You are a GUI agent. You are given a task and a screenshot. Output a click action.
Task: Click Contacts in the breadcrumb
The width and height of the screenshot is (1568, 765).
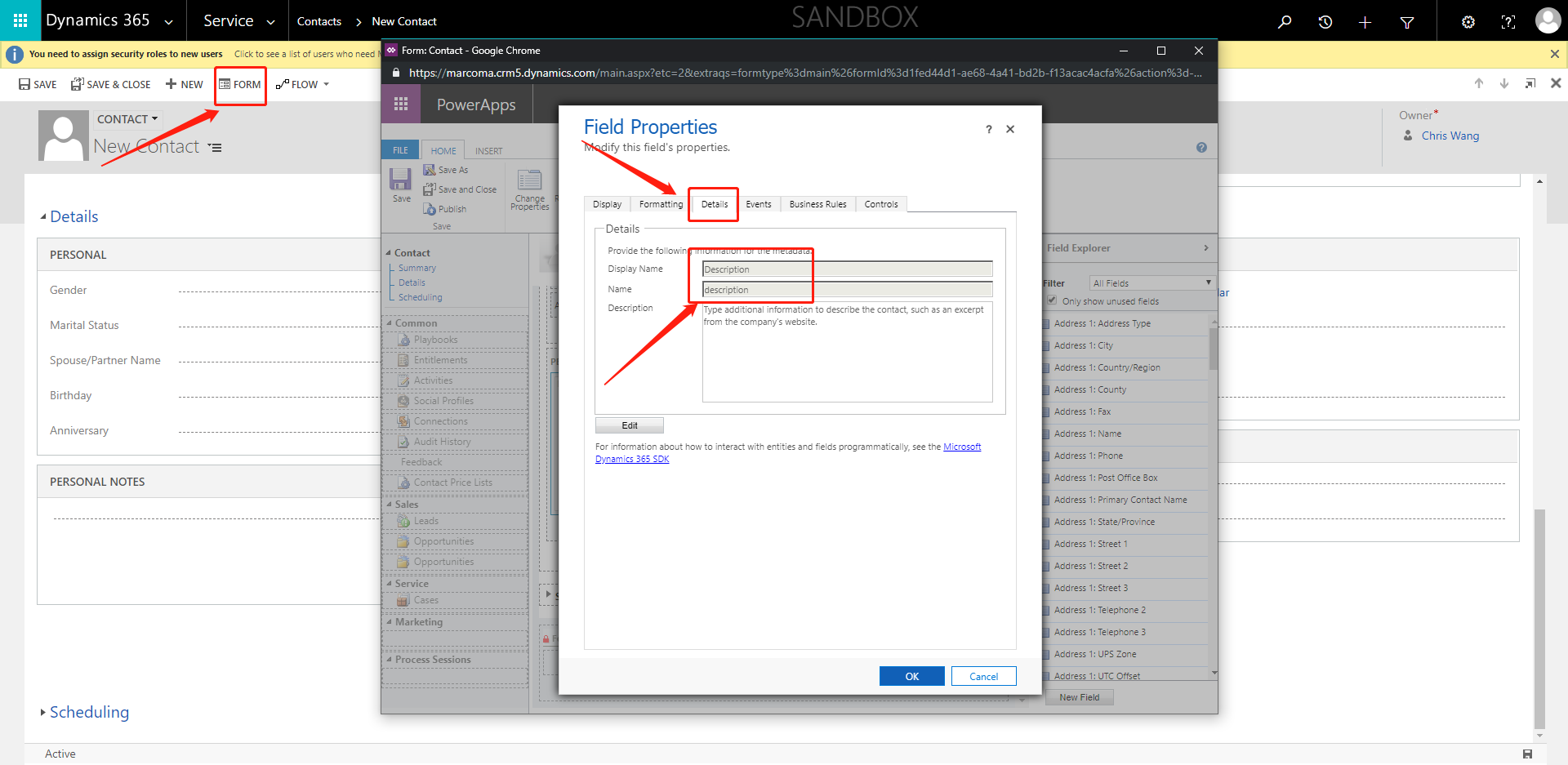[319, 21]
